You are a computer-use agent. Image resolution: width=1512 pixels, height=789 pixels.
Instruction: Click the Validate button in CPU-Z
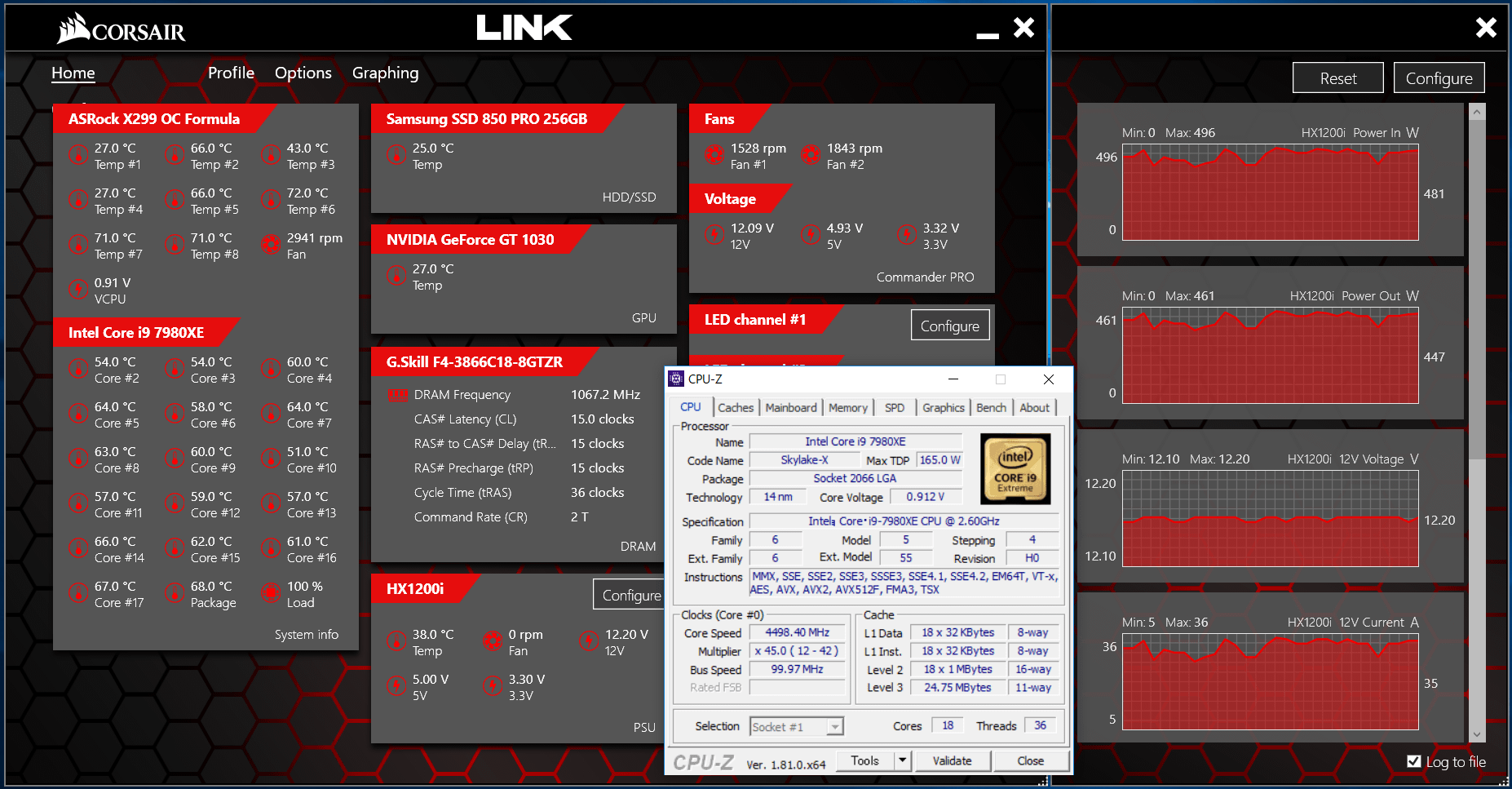coord(952,760)
